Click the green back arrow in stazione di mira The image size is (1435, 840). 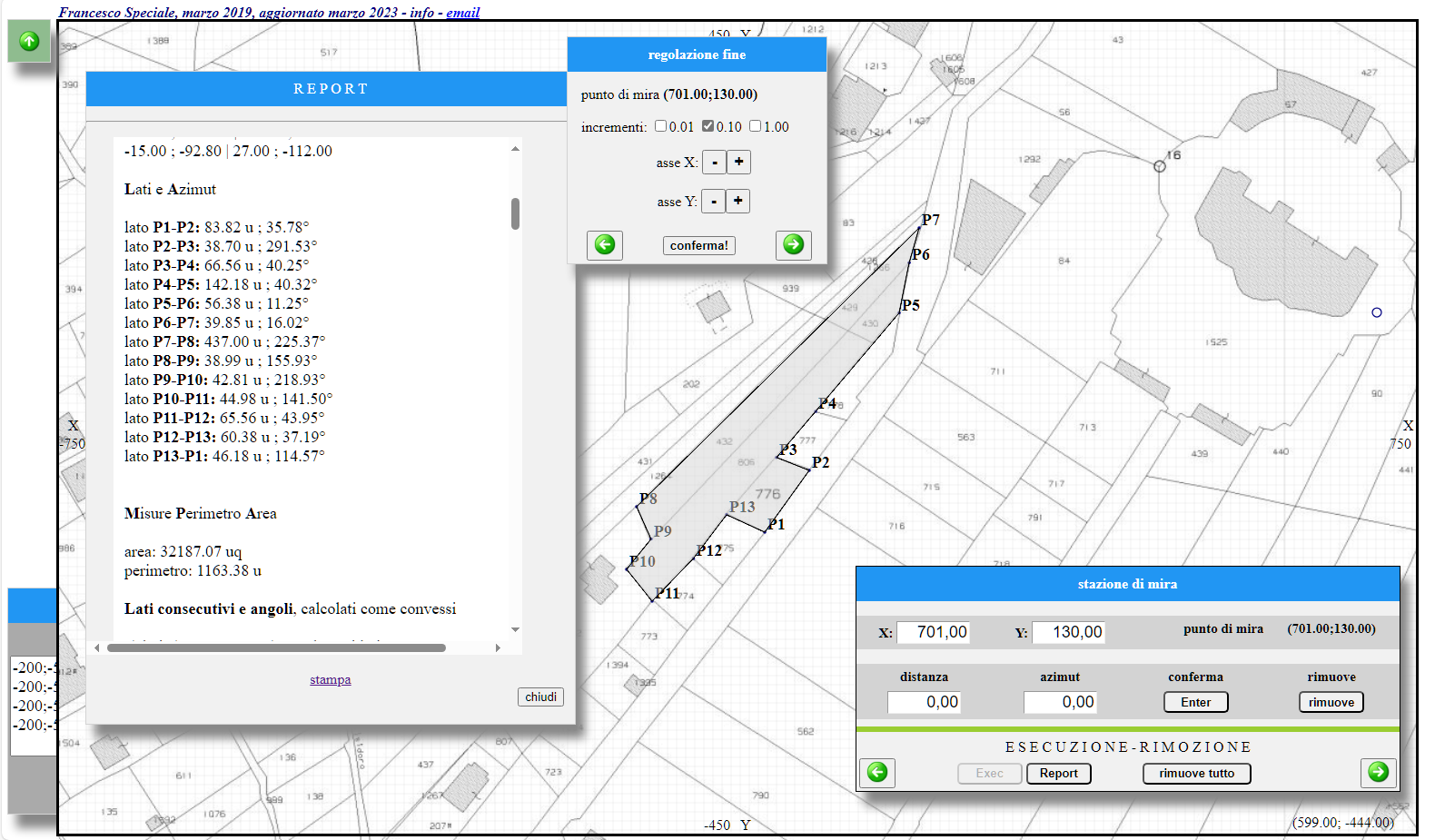click(877, 772)
